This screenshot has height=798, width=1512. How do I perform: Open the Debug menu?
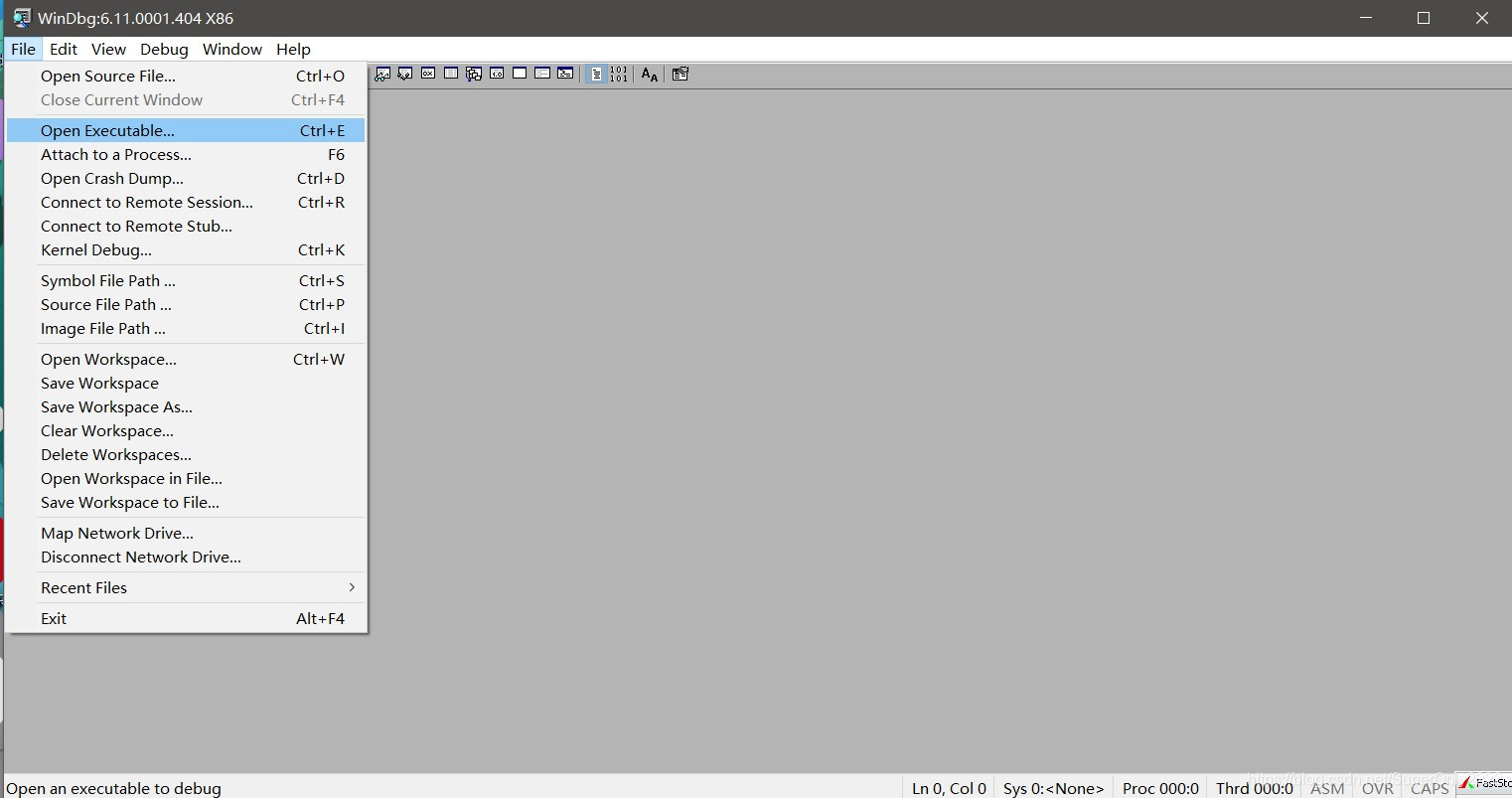pos(164,49)
